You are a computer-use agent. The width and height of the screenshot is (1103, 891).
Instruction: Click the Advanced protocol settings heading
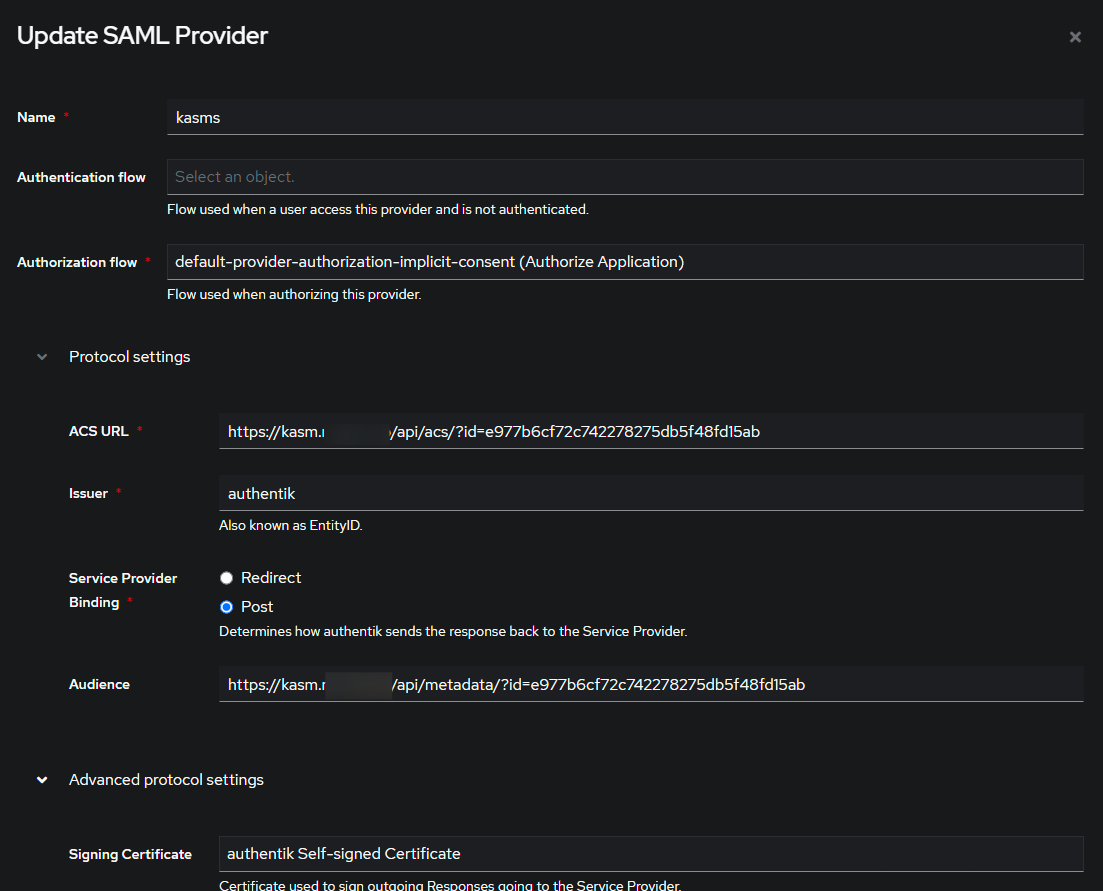point(166,779)
